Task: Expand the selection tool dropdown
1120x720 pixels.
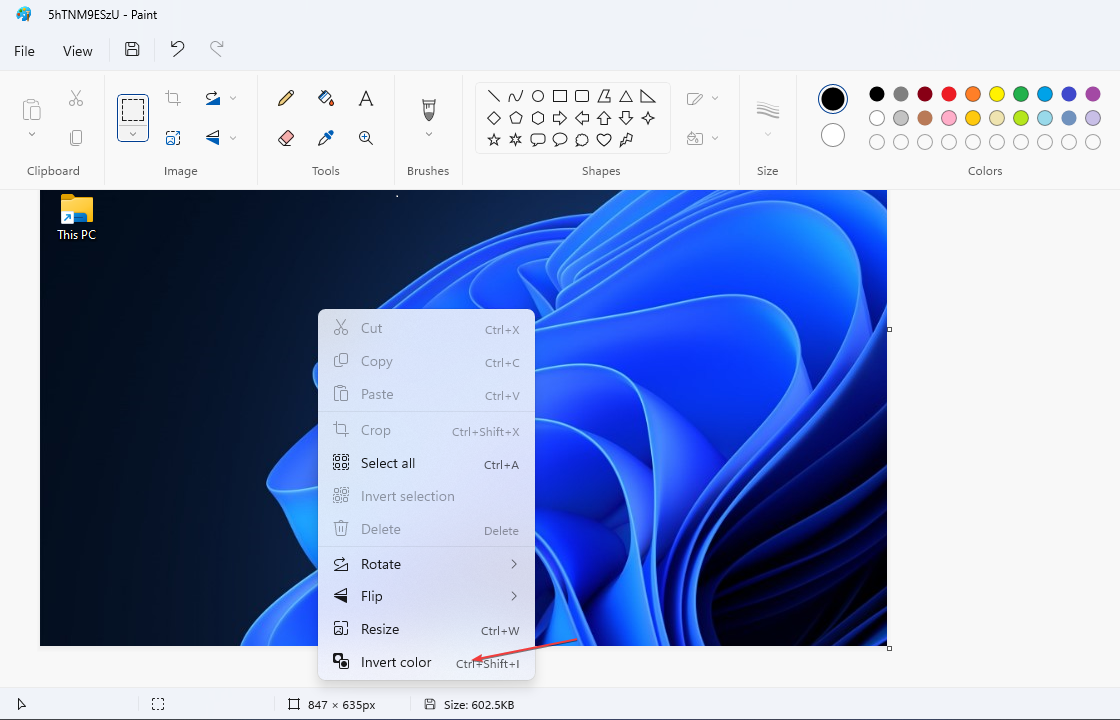Action: coord(133,133)
